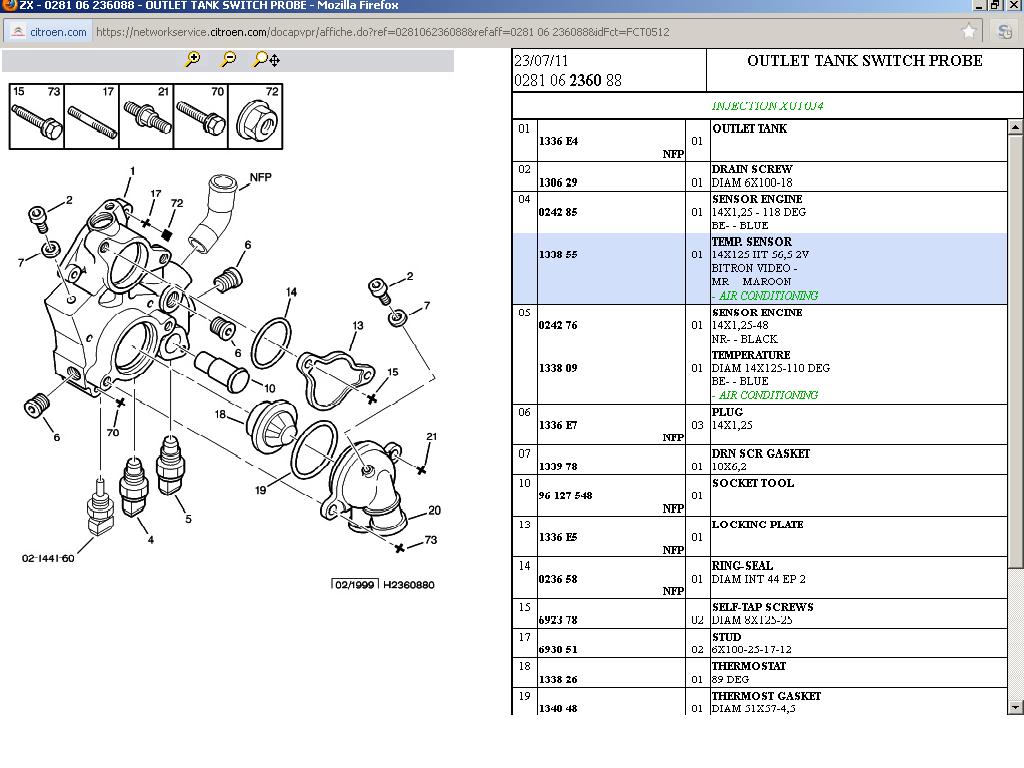
Task: Click the THERMOST GASKET description
Action: click(767, 696)
